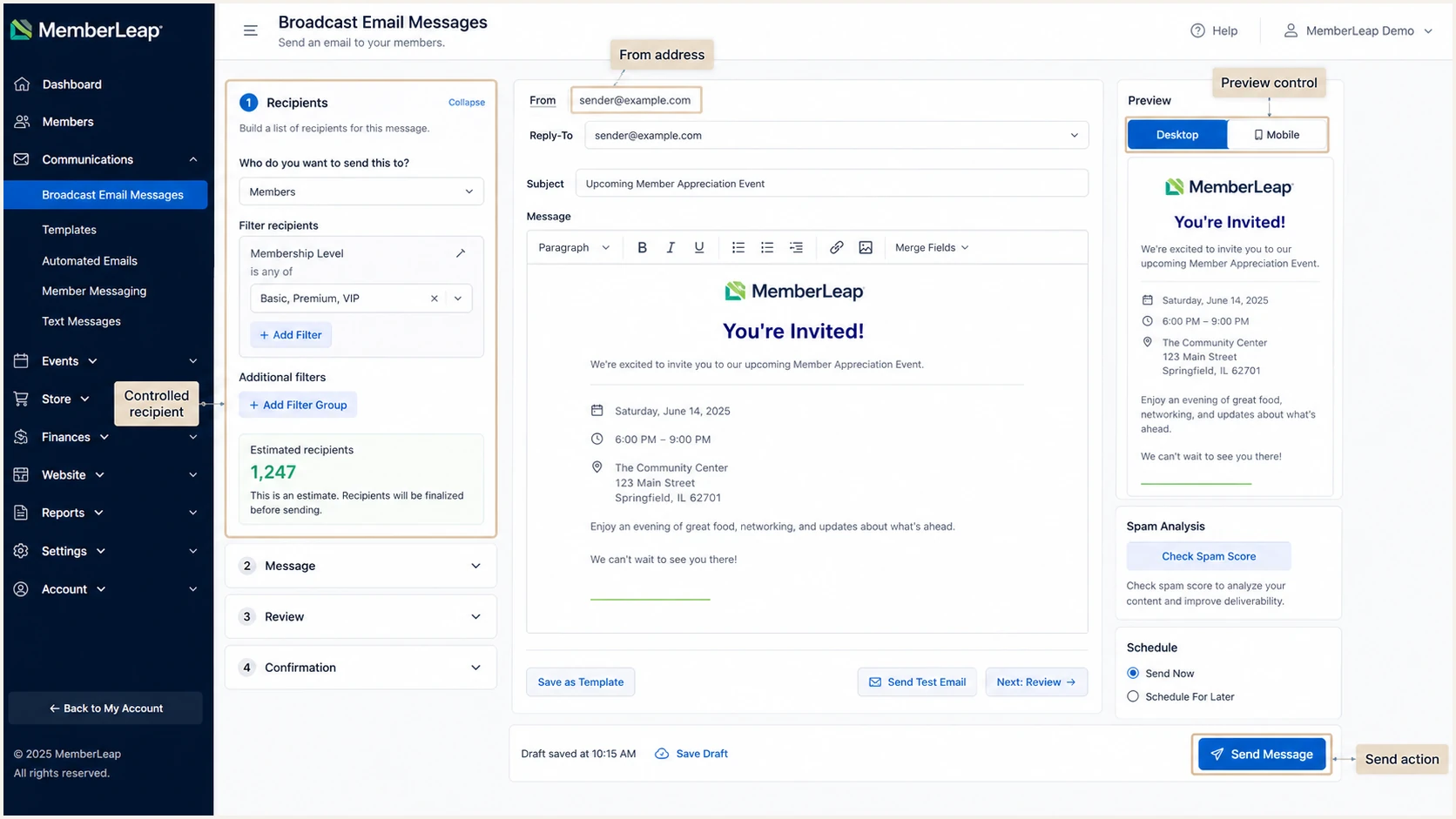The width and height of the screenshot is (1456, 819).
Task: Click Check Spam Score
Action: pos(1209,557)
